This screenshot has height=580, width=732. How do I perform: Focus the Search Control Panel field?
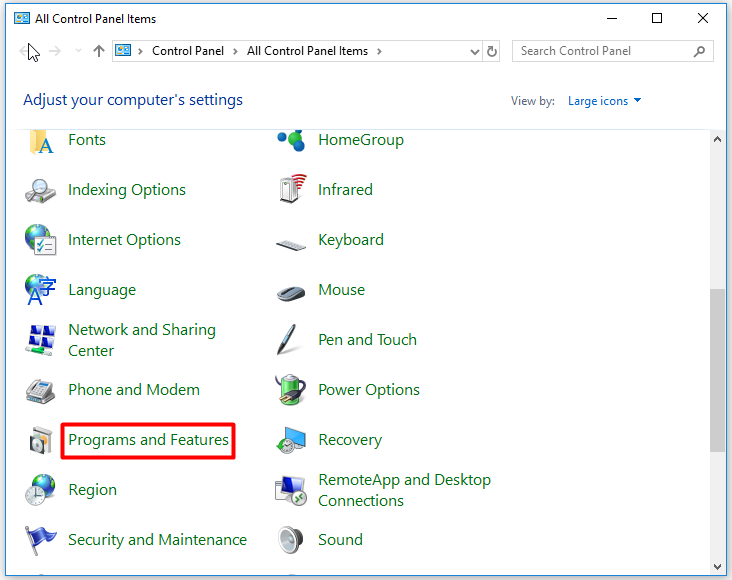(612, 51)
